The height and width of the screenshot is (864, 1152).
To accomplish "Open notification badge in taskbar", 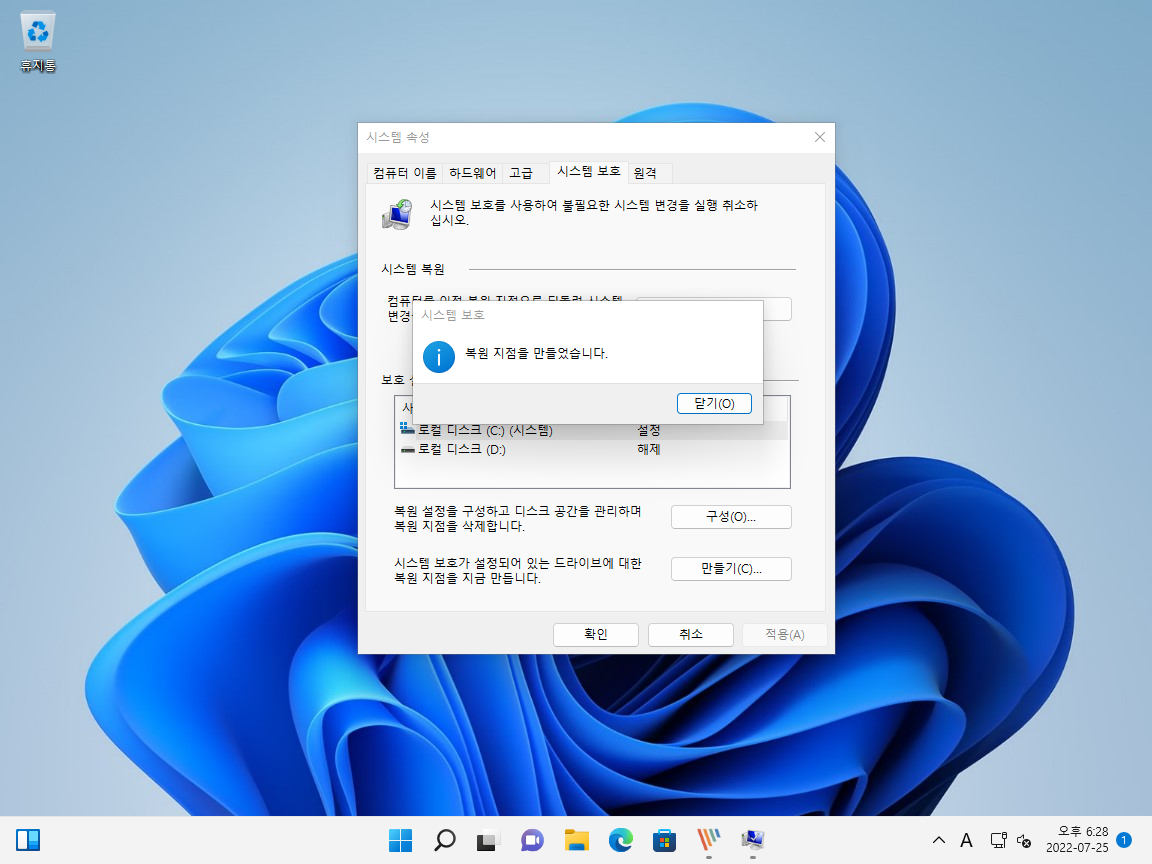I will (x=1123, y=840).
